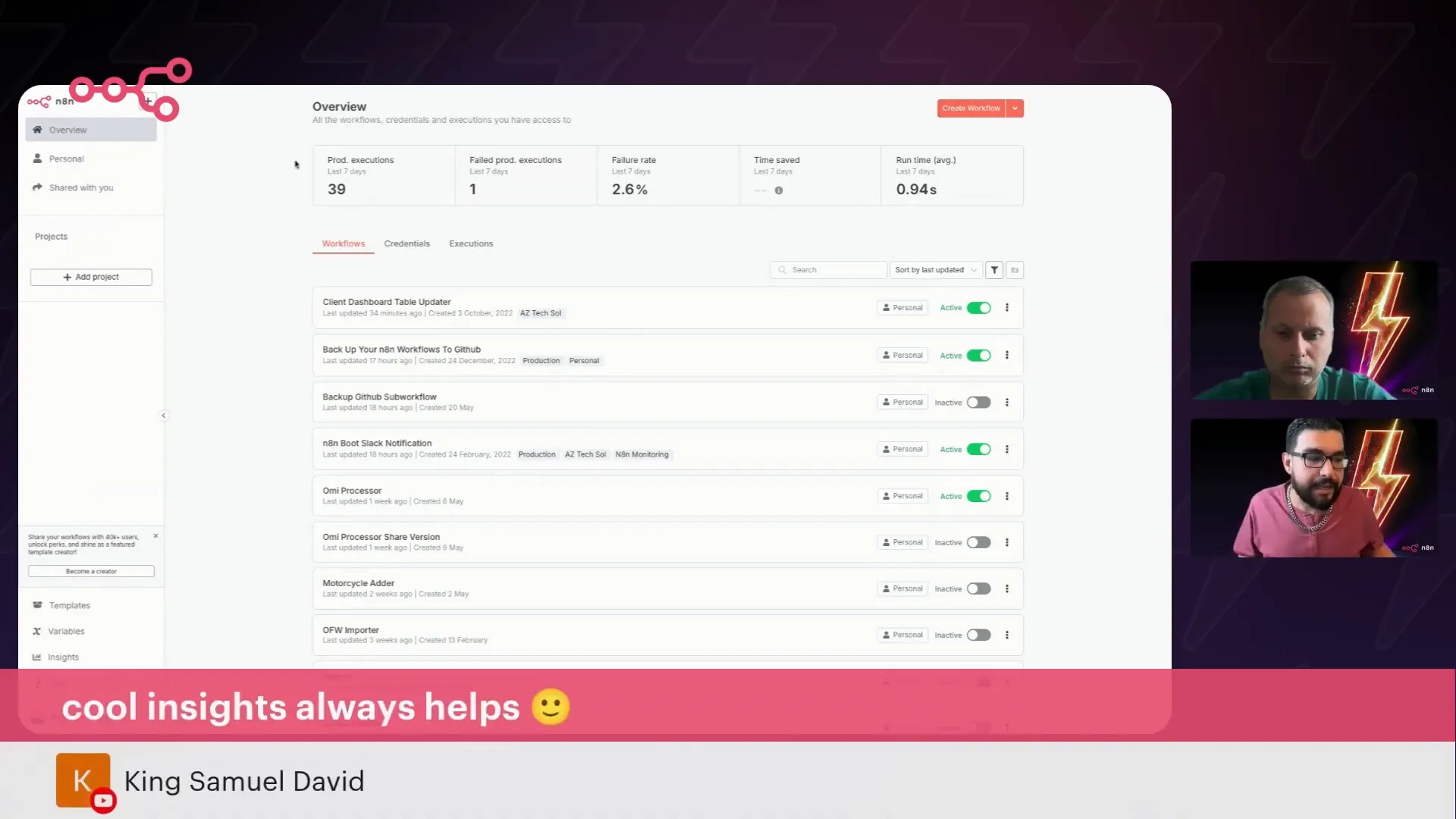Viewport: 1456px width, 819px height.
Task: Click the Prod. executions stats card
Action: [384, 175]
